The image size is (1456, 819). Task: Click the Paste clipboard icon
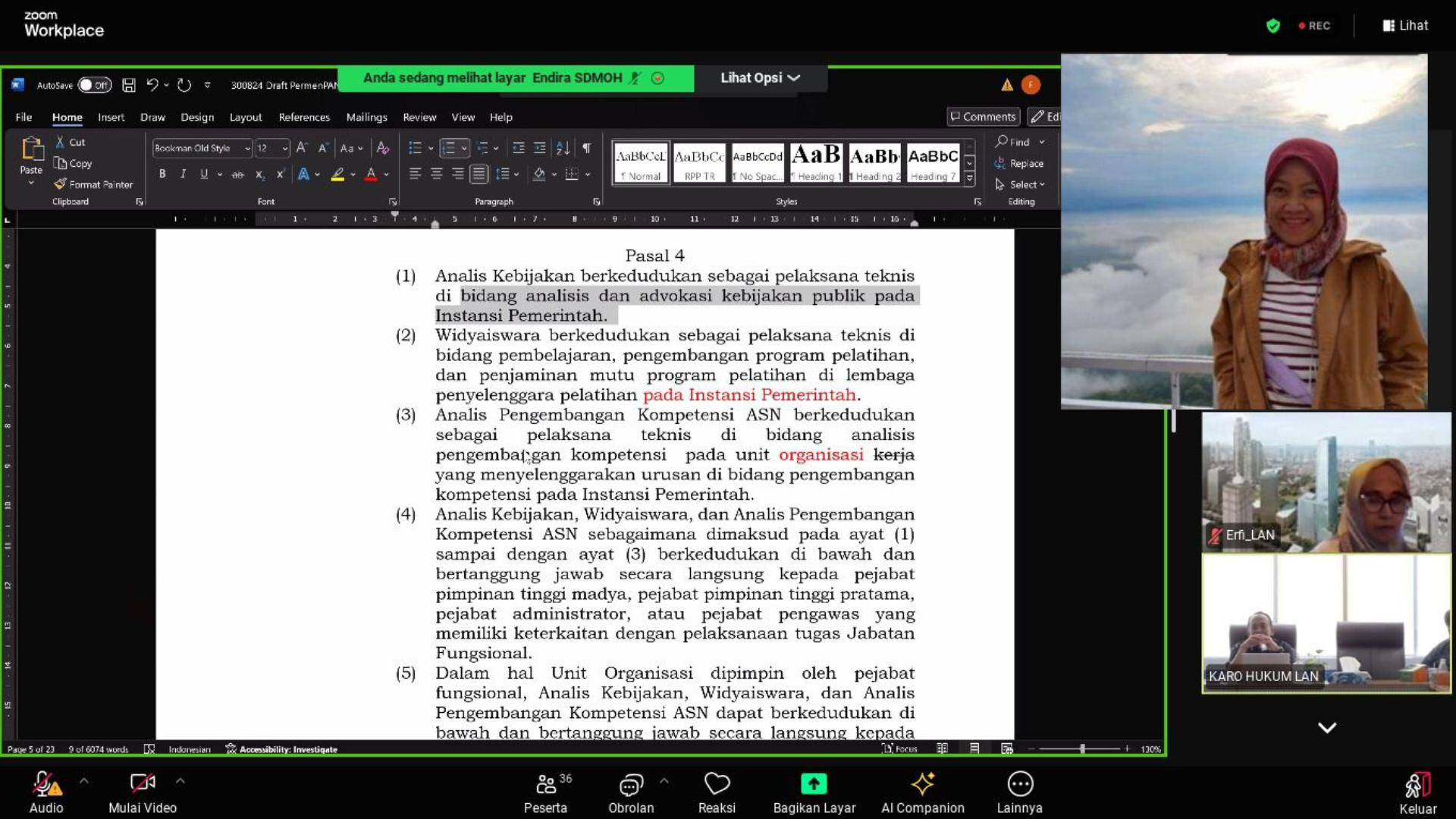click(x=31, y=148)
